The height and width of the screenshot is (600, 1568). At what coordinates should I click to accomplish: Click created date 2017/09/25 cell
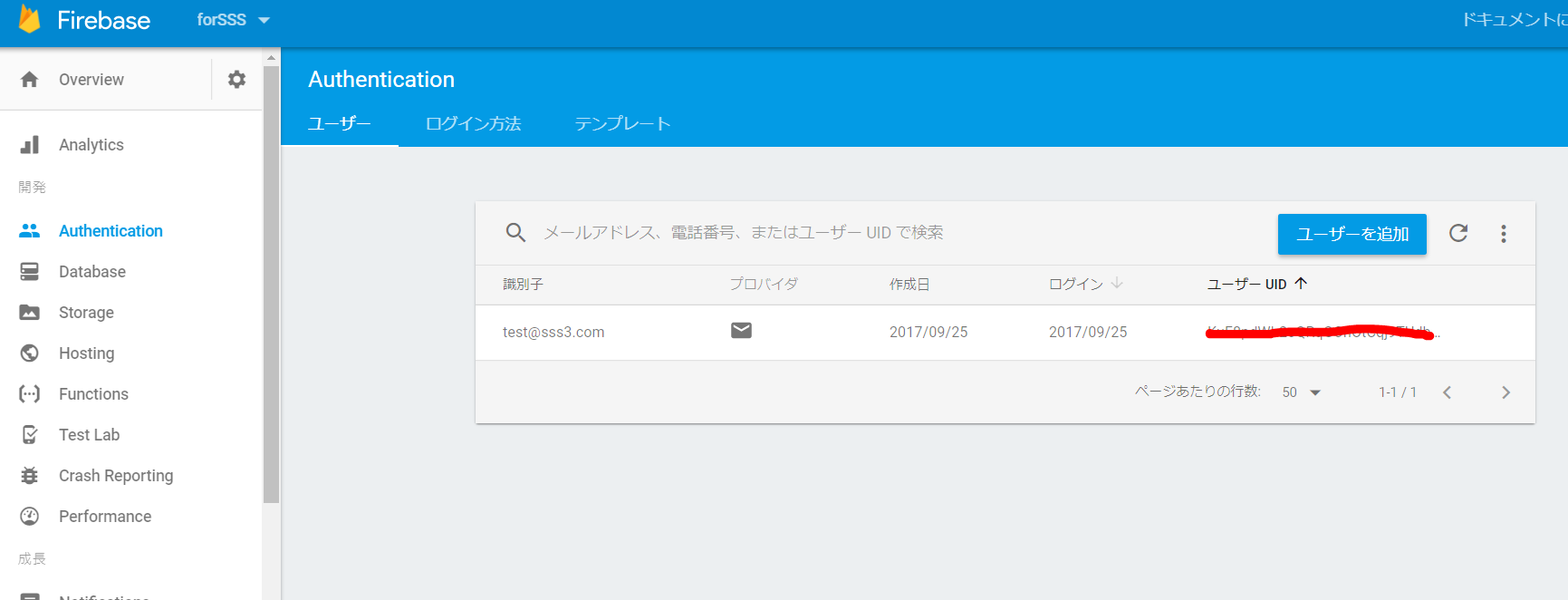click(x=928, y=333)
